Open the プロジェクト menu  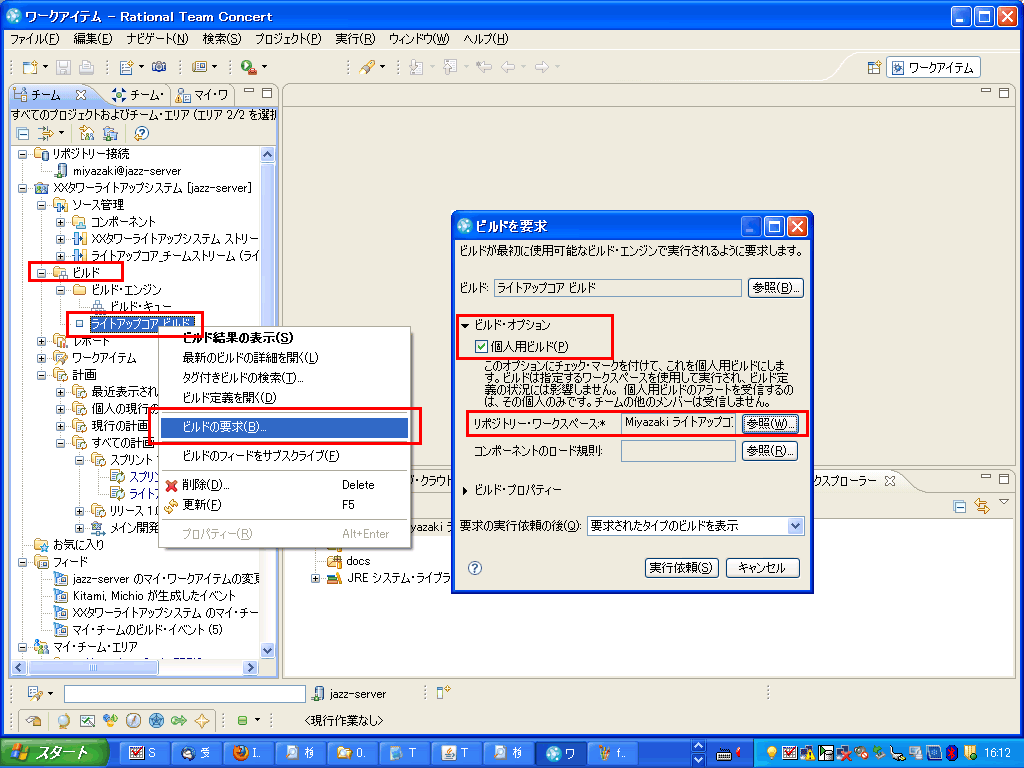pyautogui.click(x=288, y=39)
